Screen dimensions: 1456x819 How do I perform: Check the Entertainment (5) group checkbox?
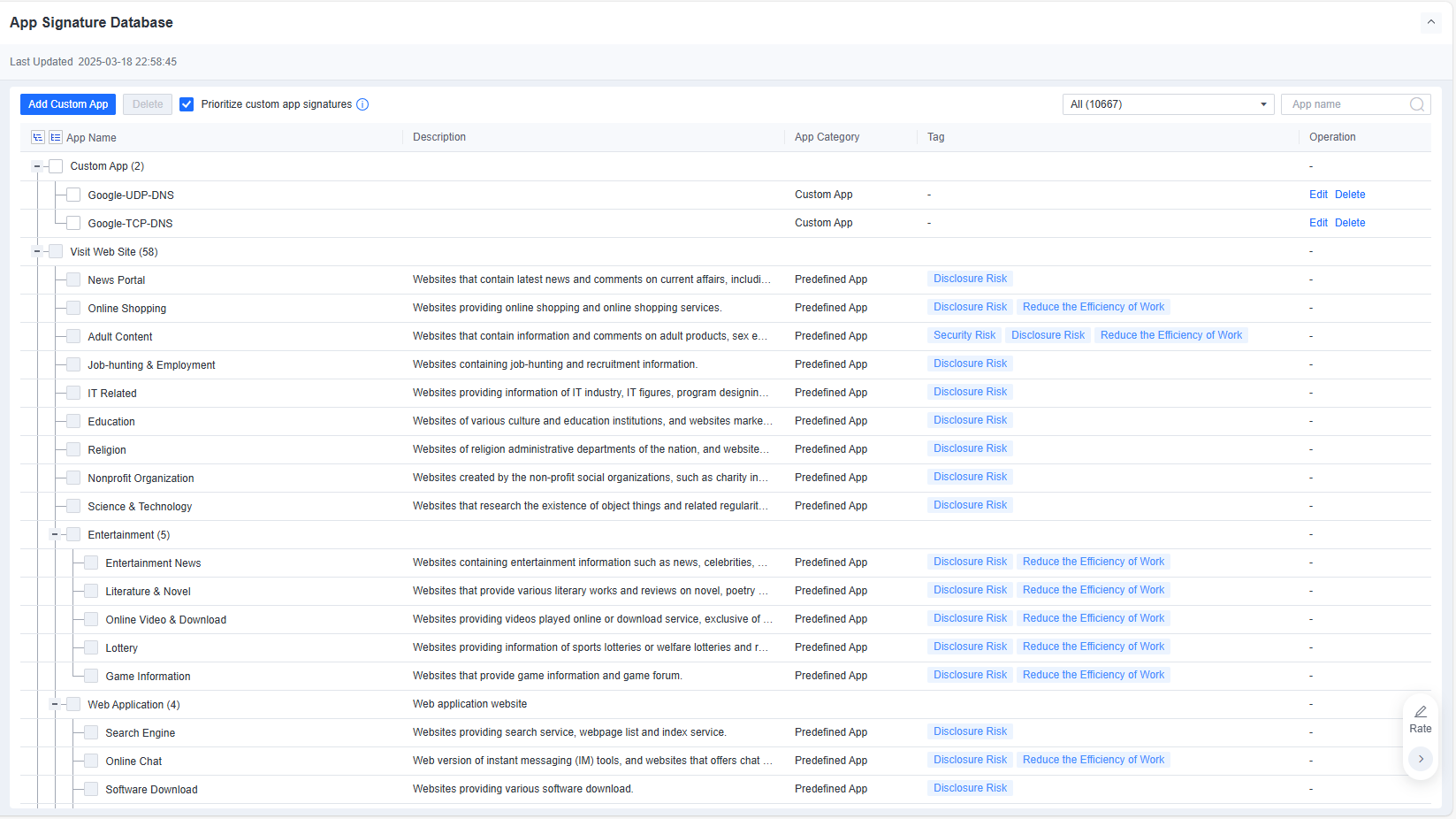click(73, 534)
